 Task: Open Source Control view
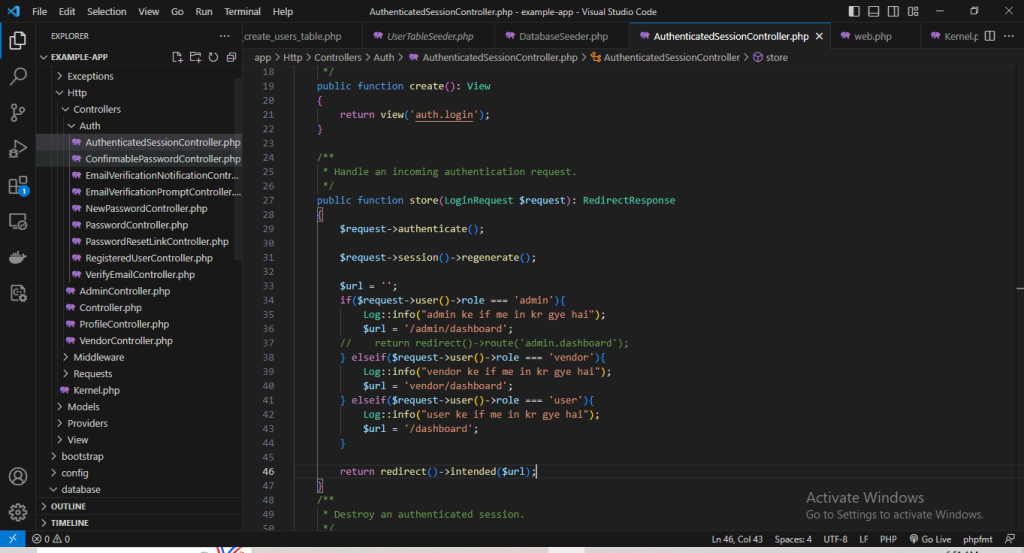17,112
